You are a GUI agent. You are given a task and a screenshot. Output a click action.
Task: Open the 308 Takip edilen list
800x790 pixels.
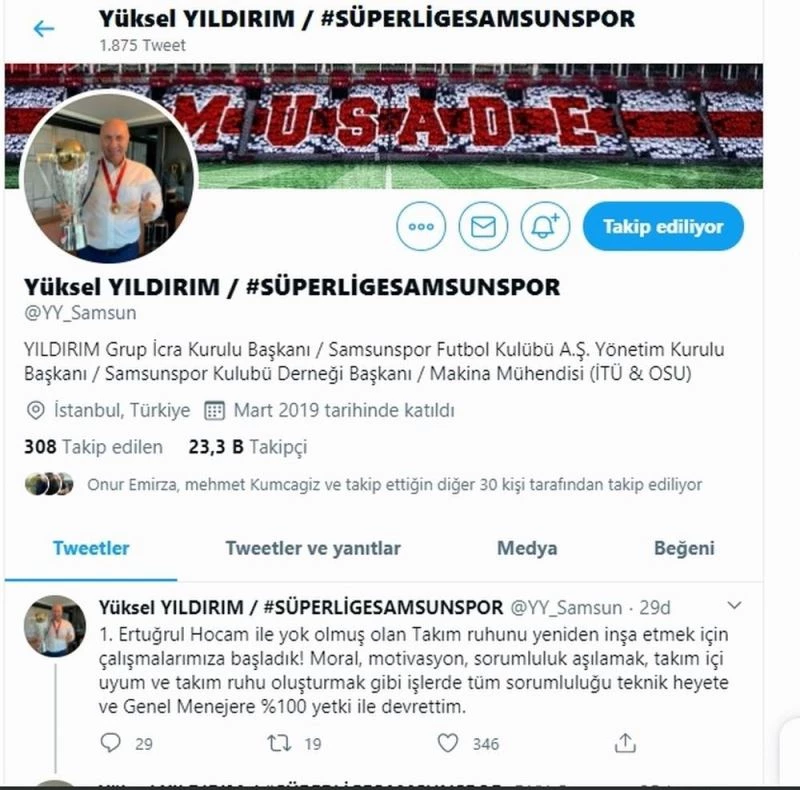click(93, 447)
